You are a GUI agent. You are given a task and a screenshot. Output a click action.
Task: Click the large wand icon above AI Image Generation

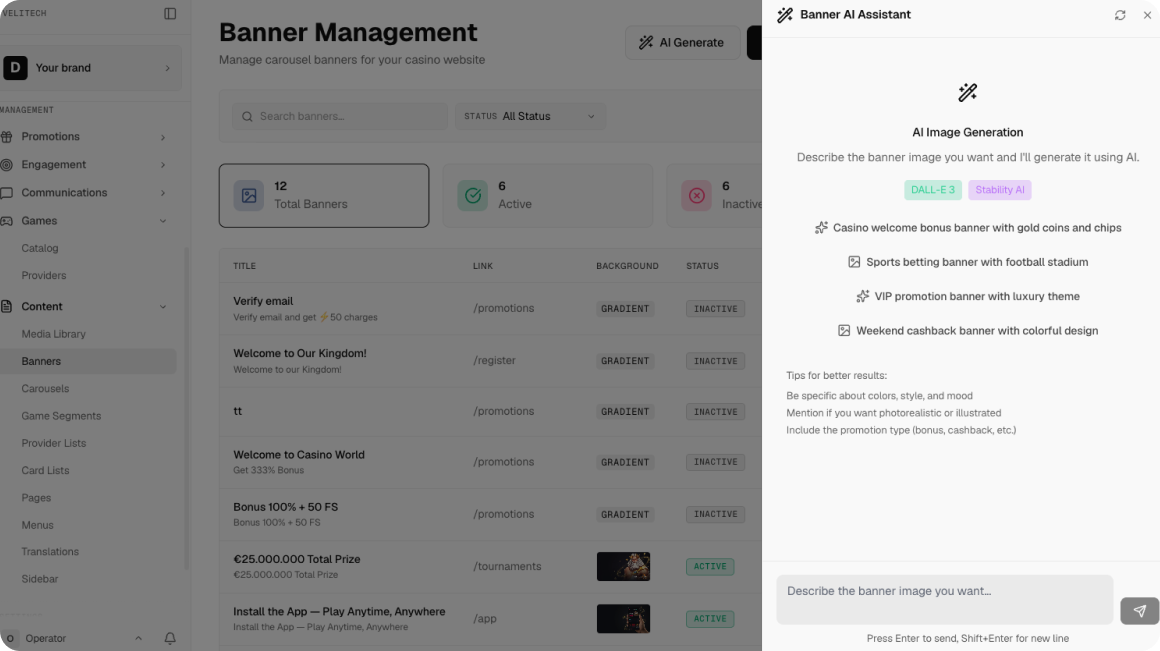click(968, 92)
